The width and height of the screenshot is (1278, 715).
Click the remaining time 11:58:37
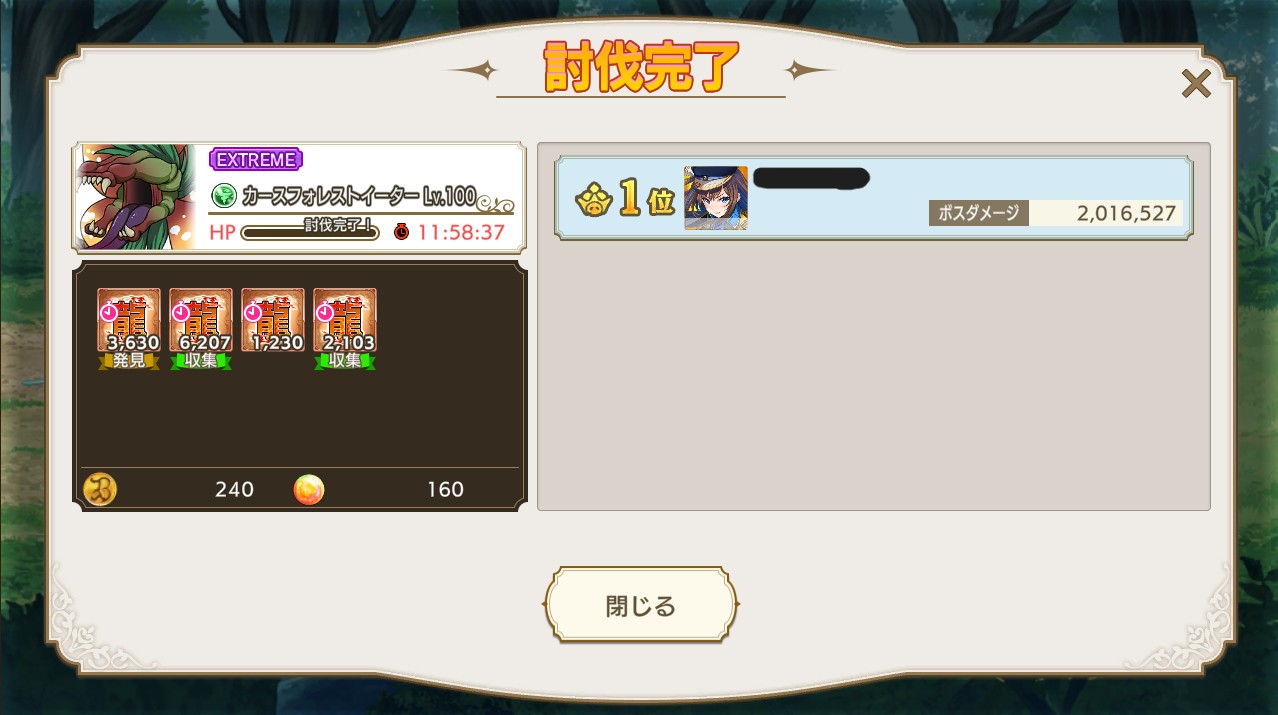tap(461, 232)
